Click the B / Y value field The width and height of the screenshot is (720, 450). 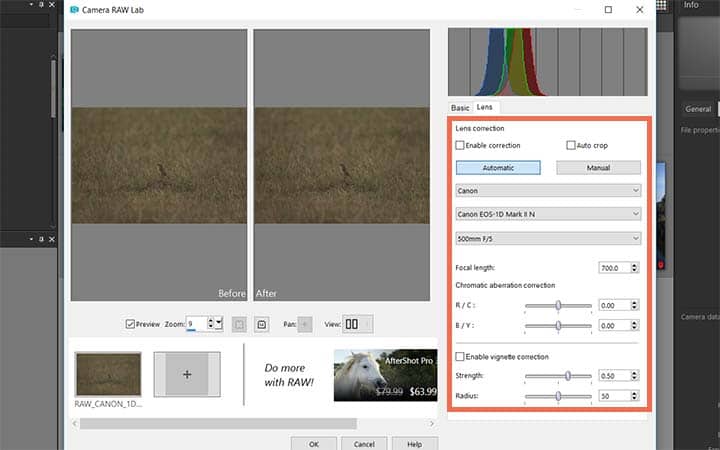[x=614, y=326]
